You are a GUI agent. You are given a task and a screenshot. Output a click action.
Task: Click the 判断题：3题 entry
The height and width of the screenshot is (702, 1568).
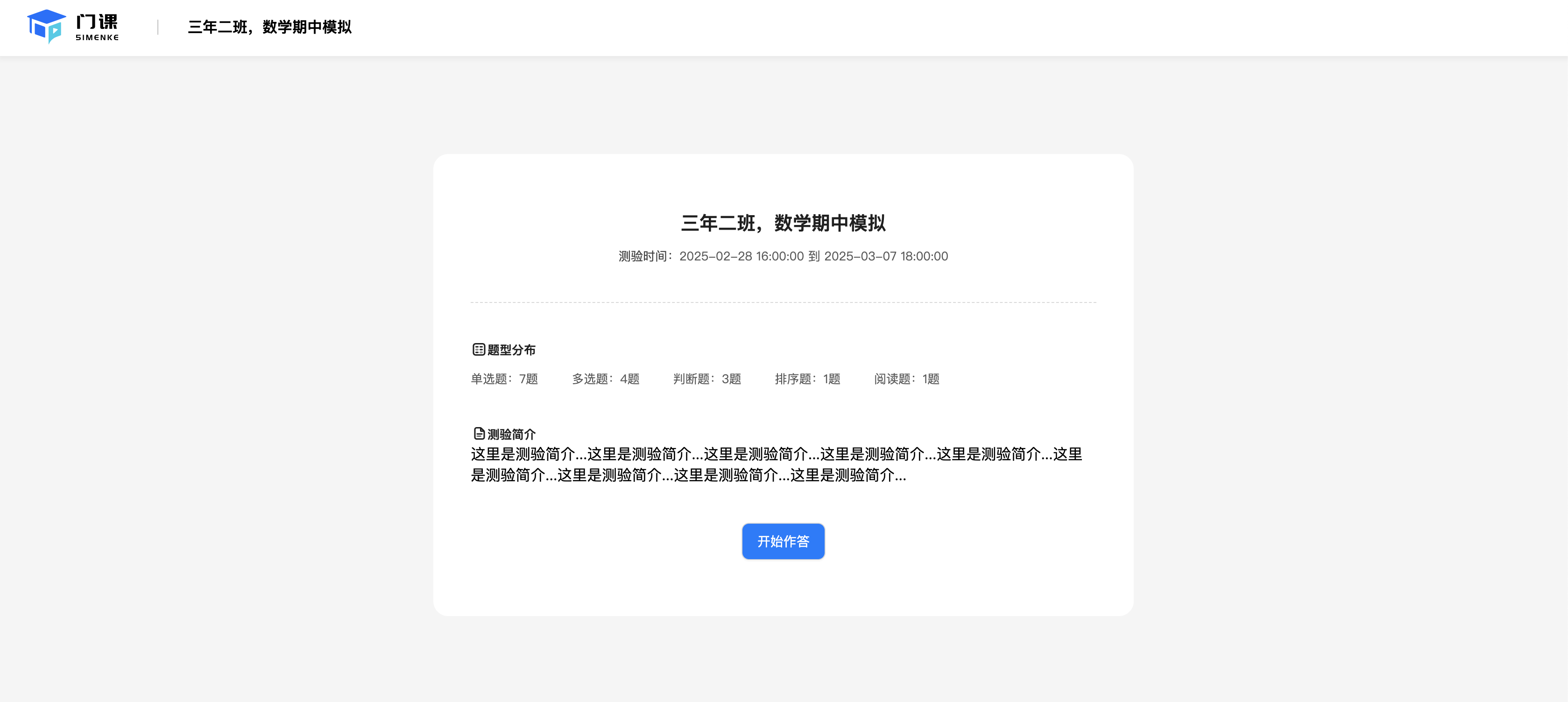[x=706, y=379]
